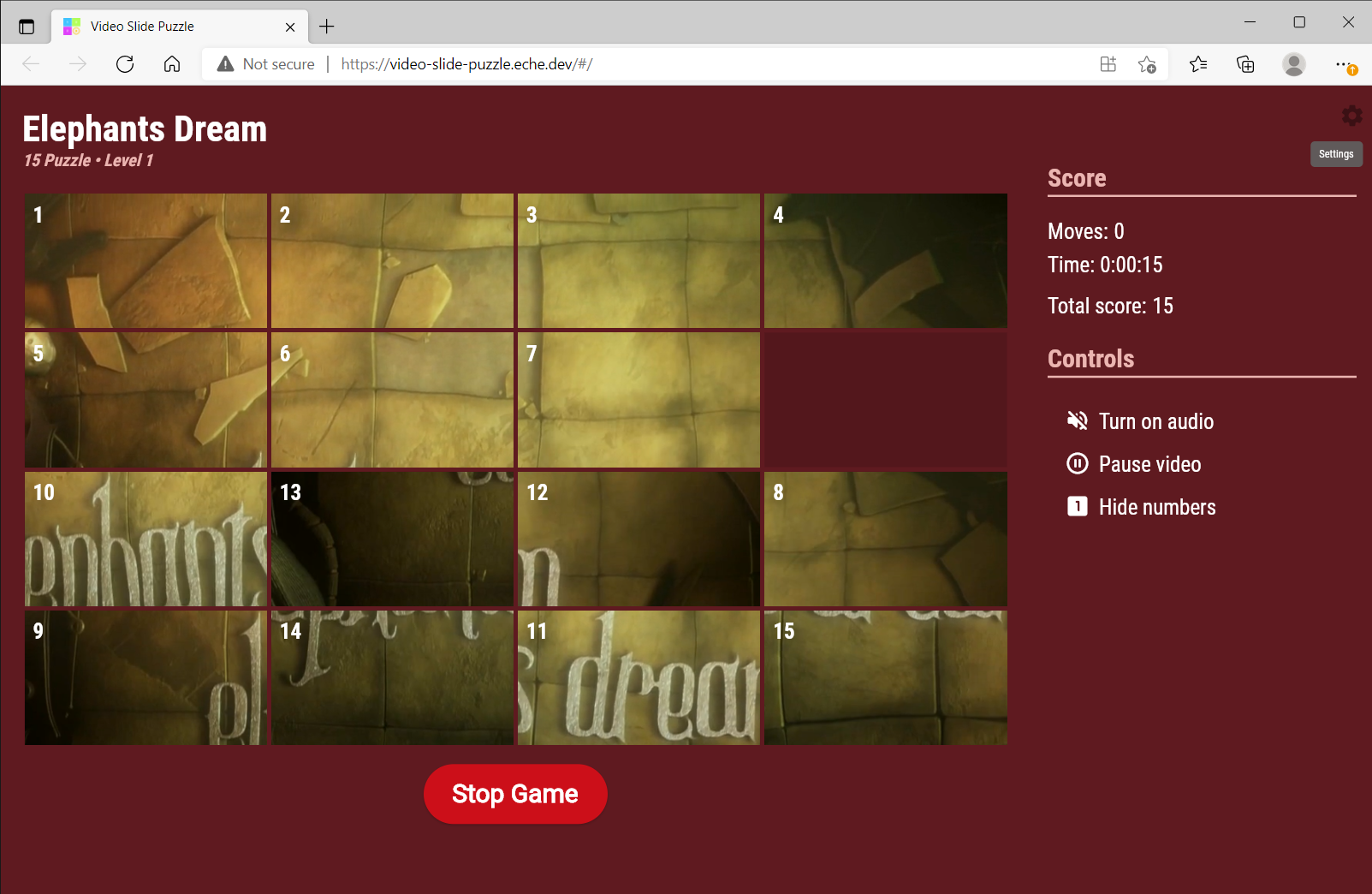Open the browser profile avatar
The height and width of the screenshot is (894, 1372).
(x=1294, y=64)
